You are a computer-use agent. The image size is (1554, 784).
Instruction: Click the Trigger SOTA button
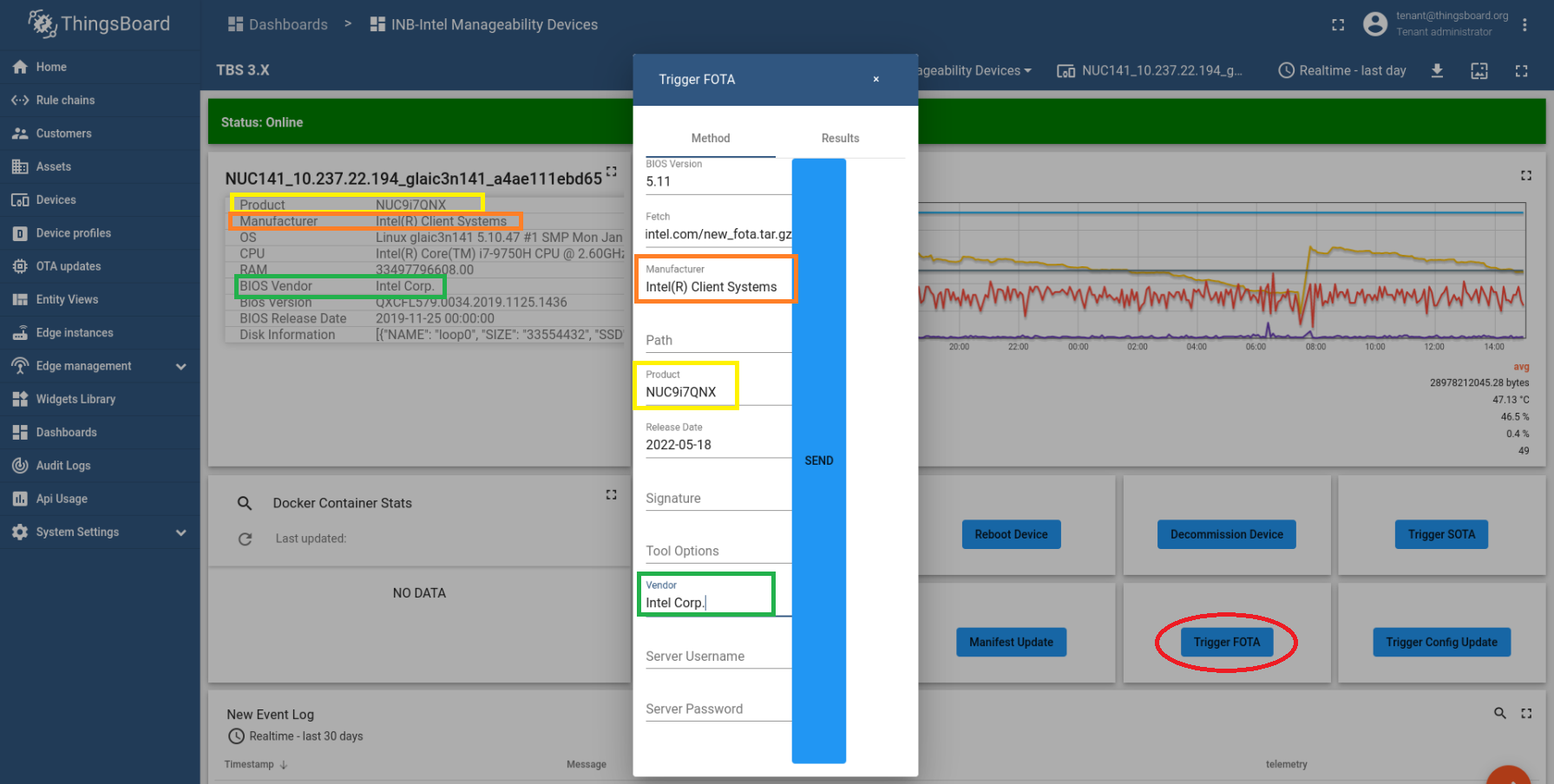1441,534
